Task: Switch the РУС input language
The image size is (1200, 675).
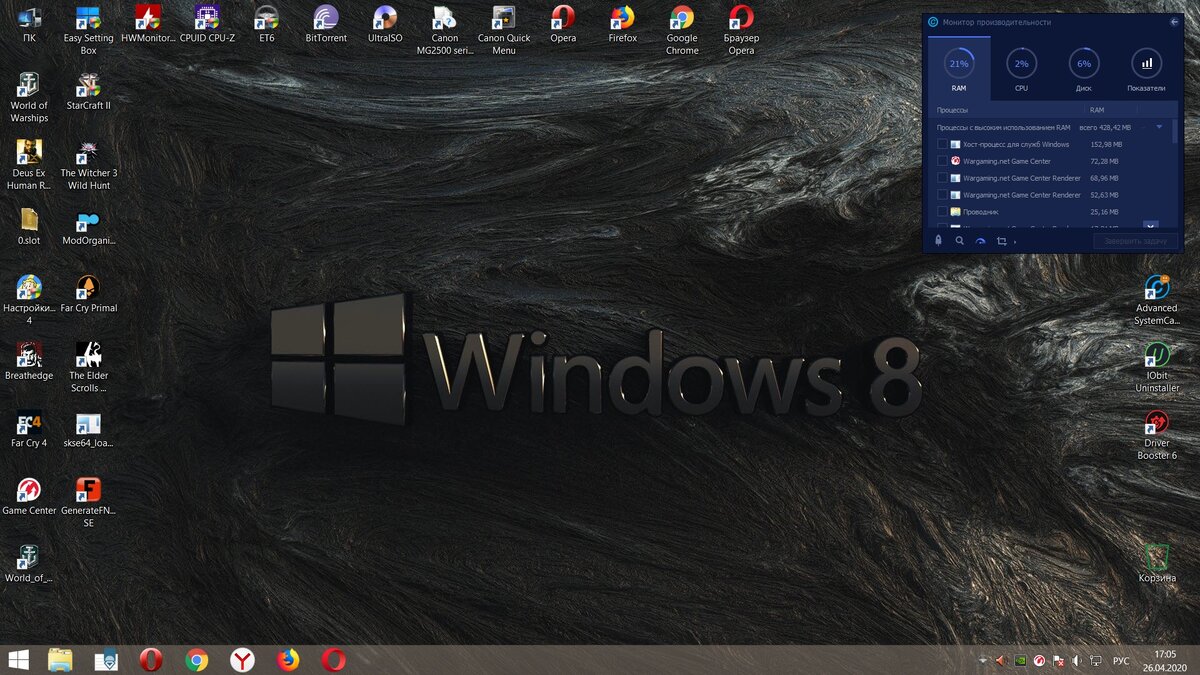Action: coord(1121,660)
